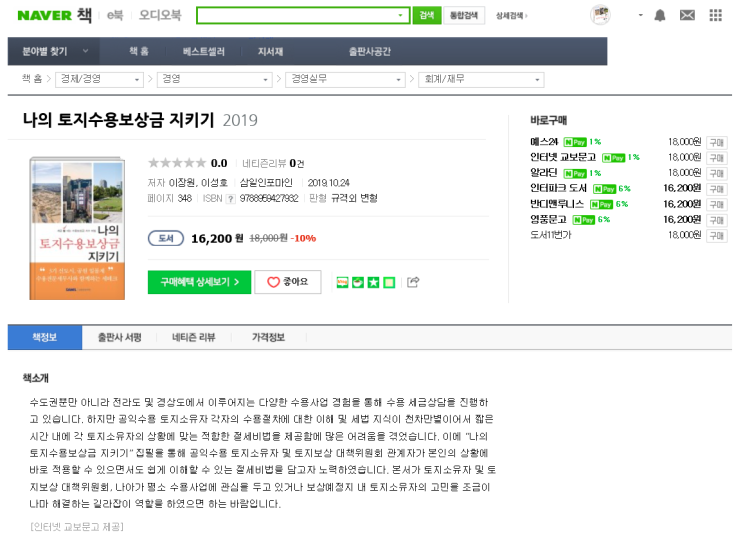This screenshot has height=542, width=743.
Task: Click the ISBN help question mark icon
Action: [230, 199]
